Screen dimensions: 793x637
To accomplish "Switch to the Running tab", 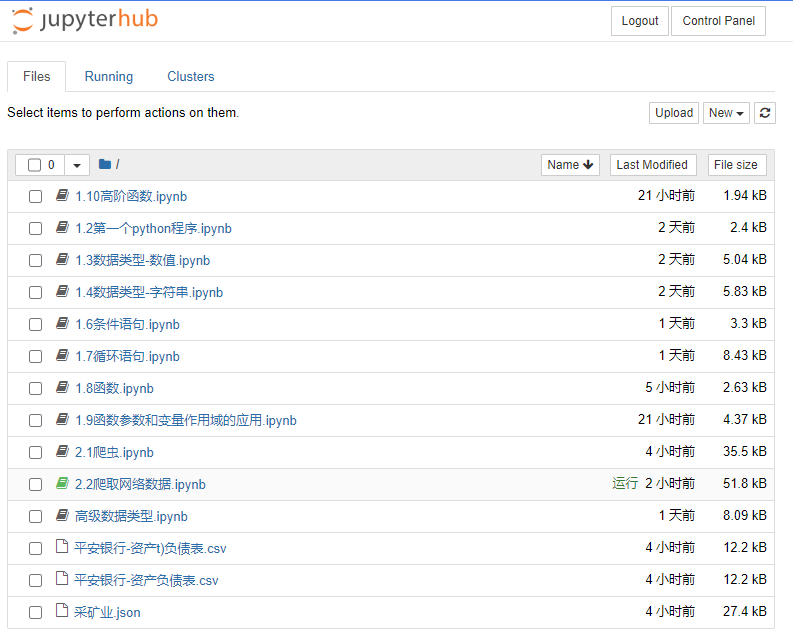I will click(x=109, y=77).
